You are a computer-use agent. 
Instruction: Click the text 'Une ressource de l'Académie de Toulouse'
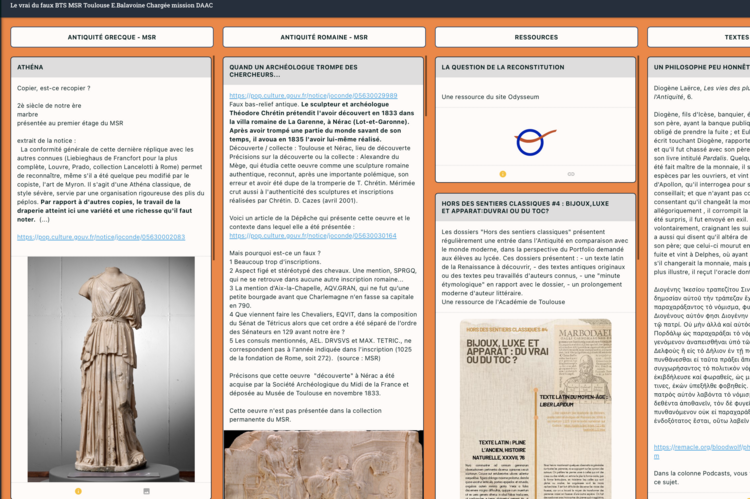(x=503, y=302)
